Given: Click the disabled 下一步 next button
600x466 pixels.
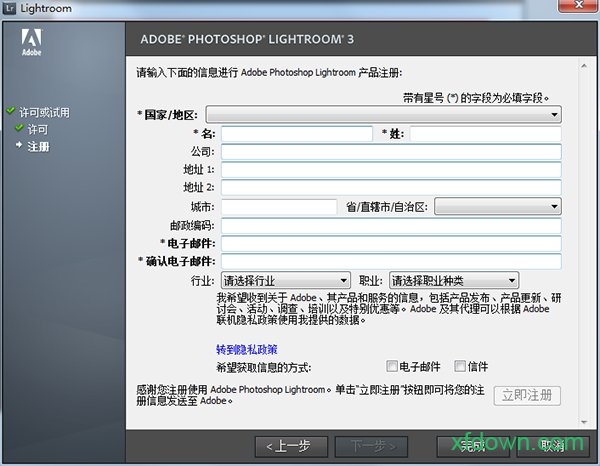Looking at the screenshot, I should pos(371,446).
